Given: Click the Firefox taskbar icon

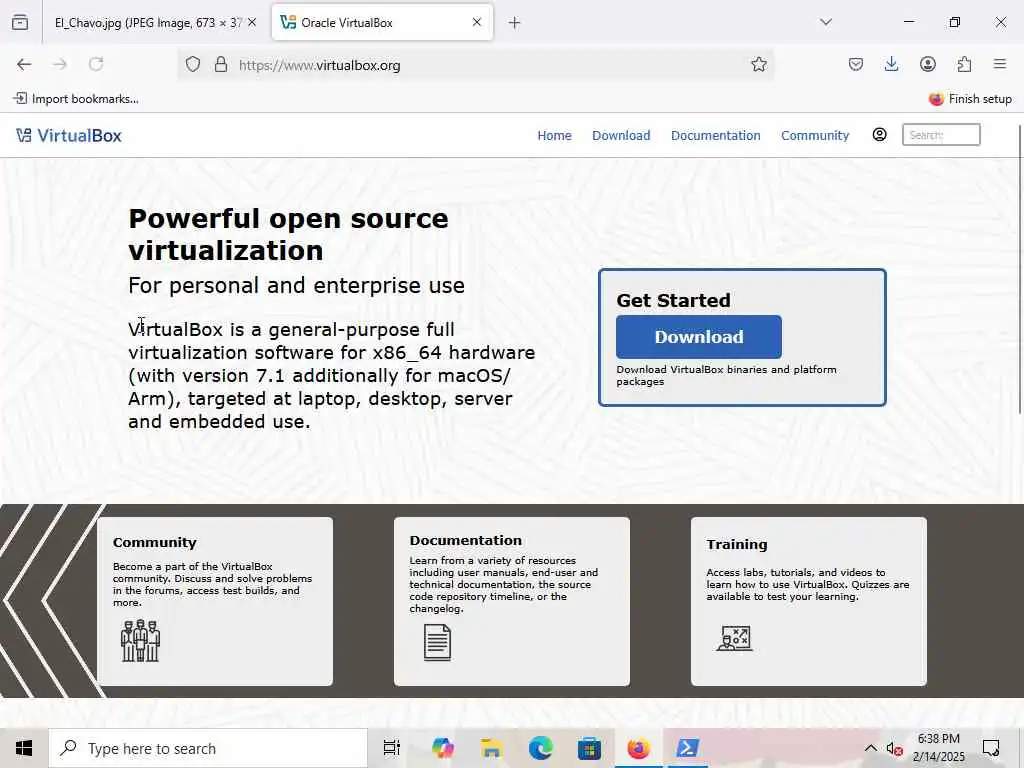Looking at the screenshot, I should coord(639,748).
